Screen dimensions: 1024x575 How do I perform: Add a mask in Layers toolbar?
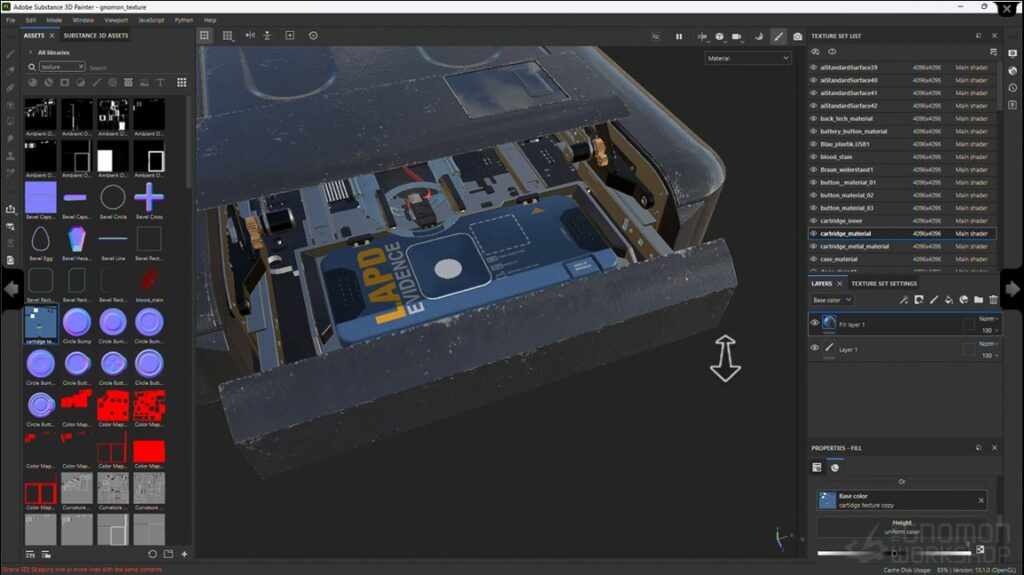919,300
